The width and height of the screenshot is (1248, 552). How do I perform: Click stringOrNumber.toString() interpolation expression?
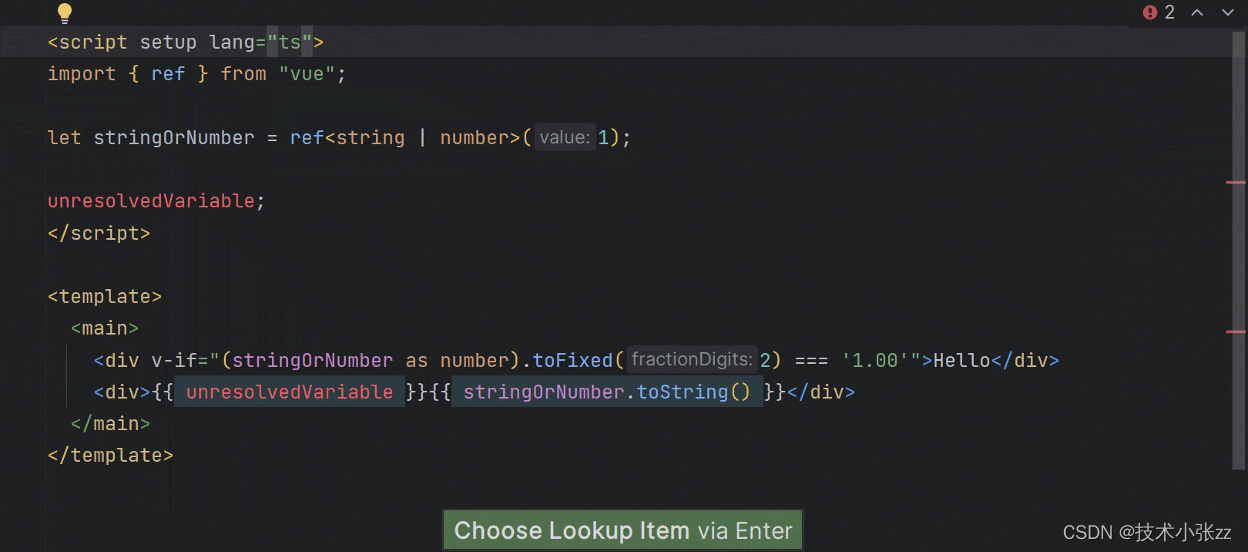click(607, 392)
